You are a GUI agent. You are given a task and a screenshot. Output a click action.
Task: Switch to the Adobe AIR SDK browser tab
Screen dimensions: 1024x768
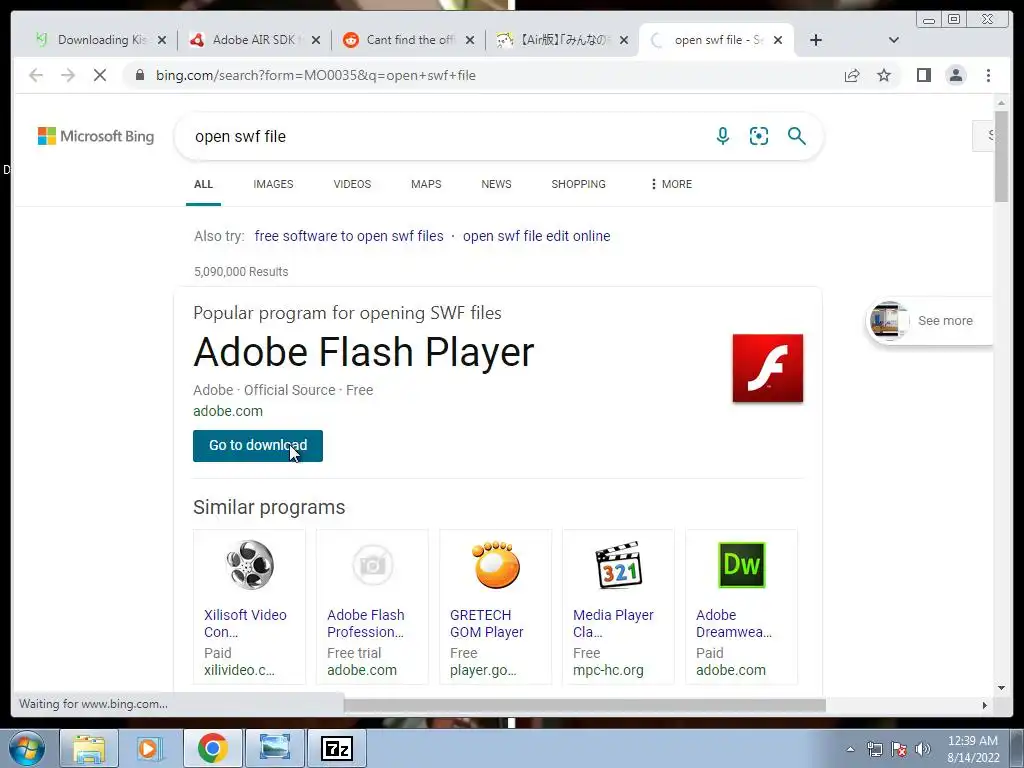coord(255,40)
